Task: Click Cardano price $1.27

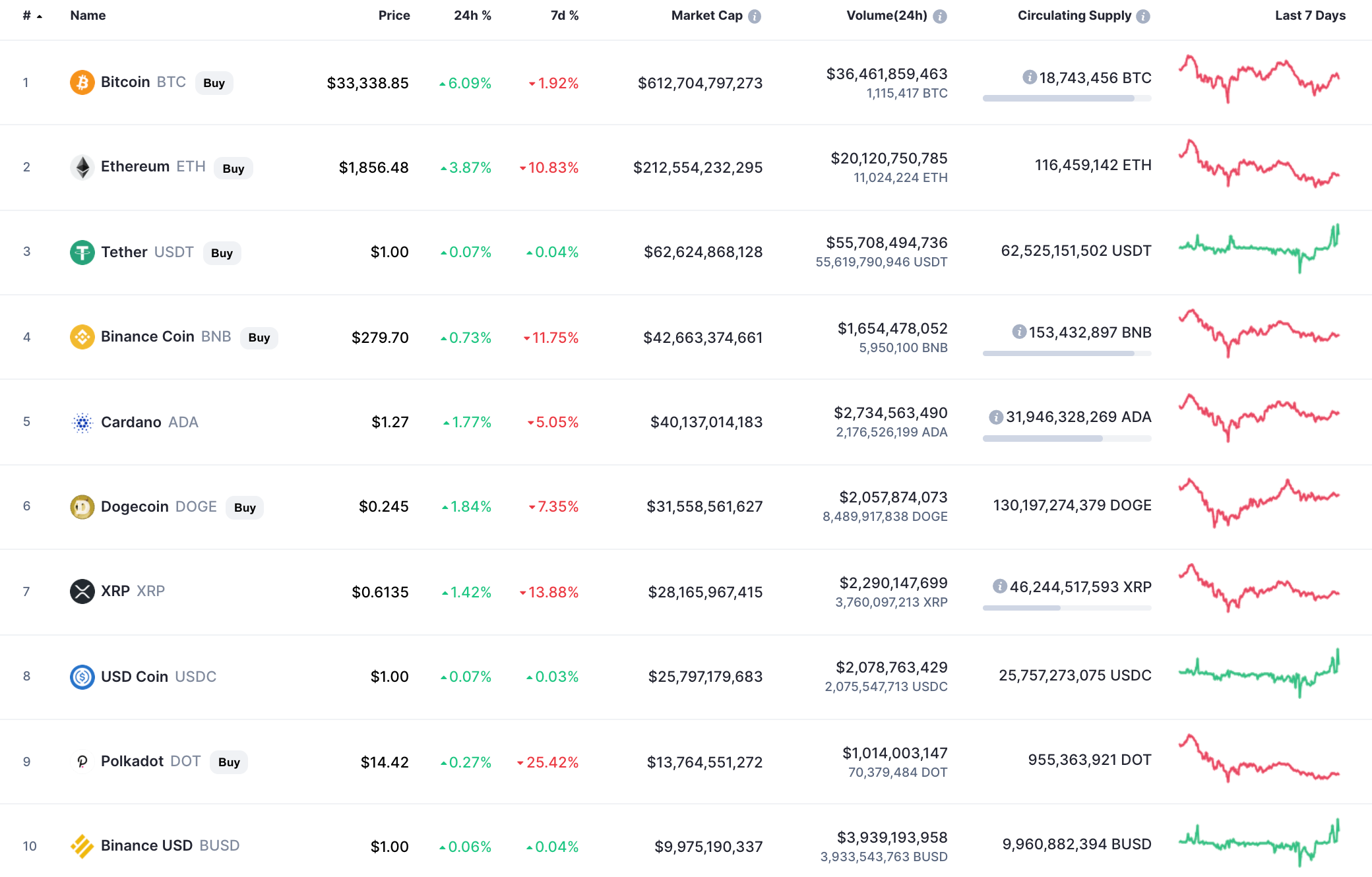Action: point(390,422)
